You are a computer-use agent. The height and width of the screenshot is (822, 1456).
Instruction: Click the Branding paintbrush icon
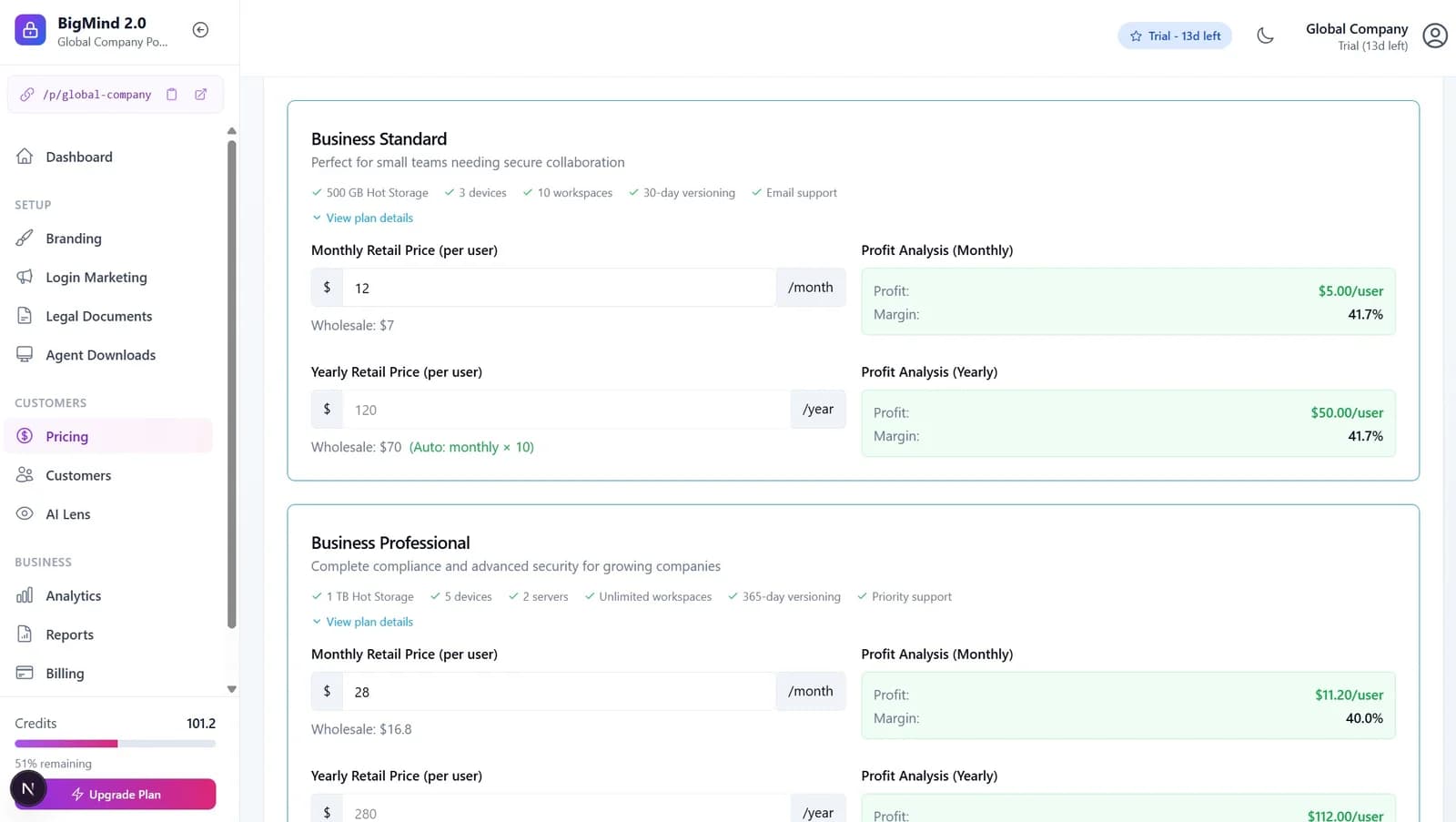coord(25,238)
